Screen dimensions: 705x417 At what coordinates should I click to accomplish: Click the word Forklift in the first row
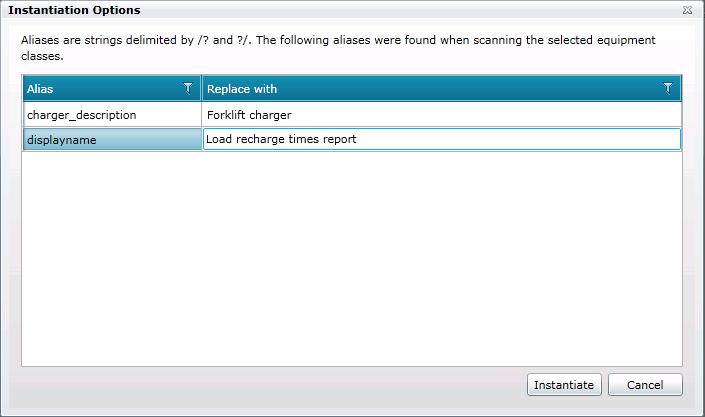227,115
